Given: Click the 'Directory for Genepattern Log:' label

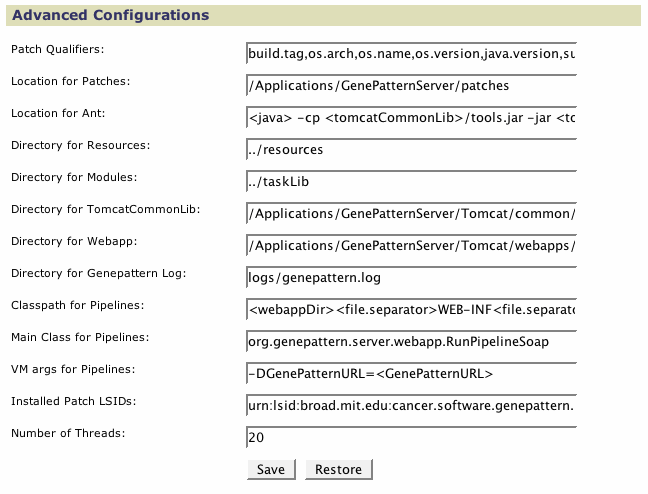Looking at the screenshot, I should coord(98,273).
